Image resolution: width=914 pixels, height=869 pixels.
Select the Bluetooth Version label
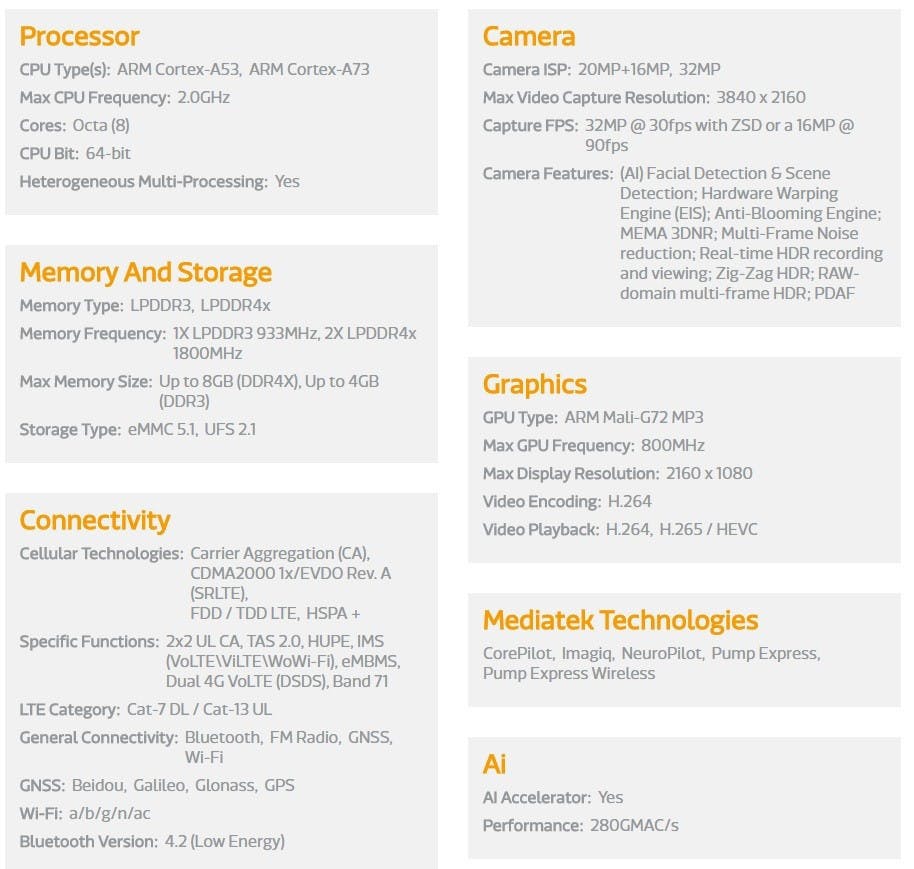[x=89, y=842]
